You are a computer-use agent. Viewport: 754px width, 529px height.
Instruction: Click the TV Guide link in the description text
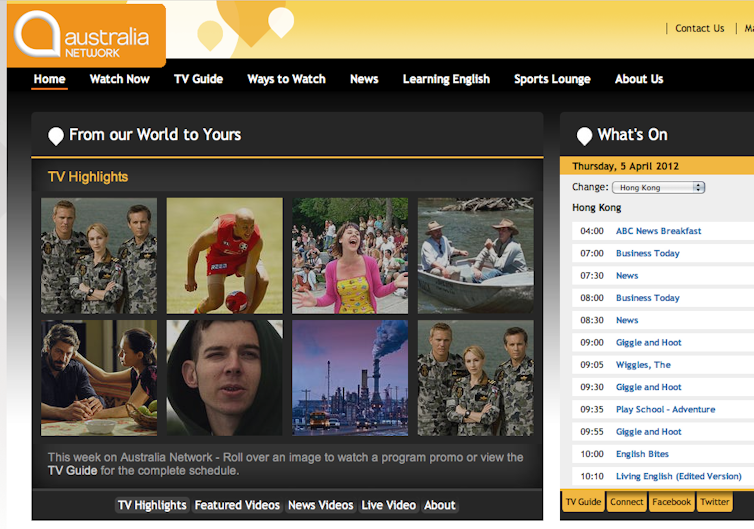click(72, 470)
